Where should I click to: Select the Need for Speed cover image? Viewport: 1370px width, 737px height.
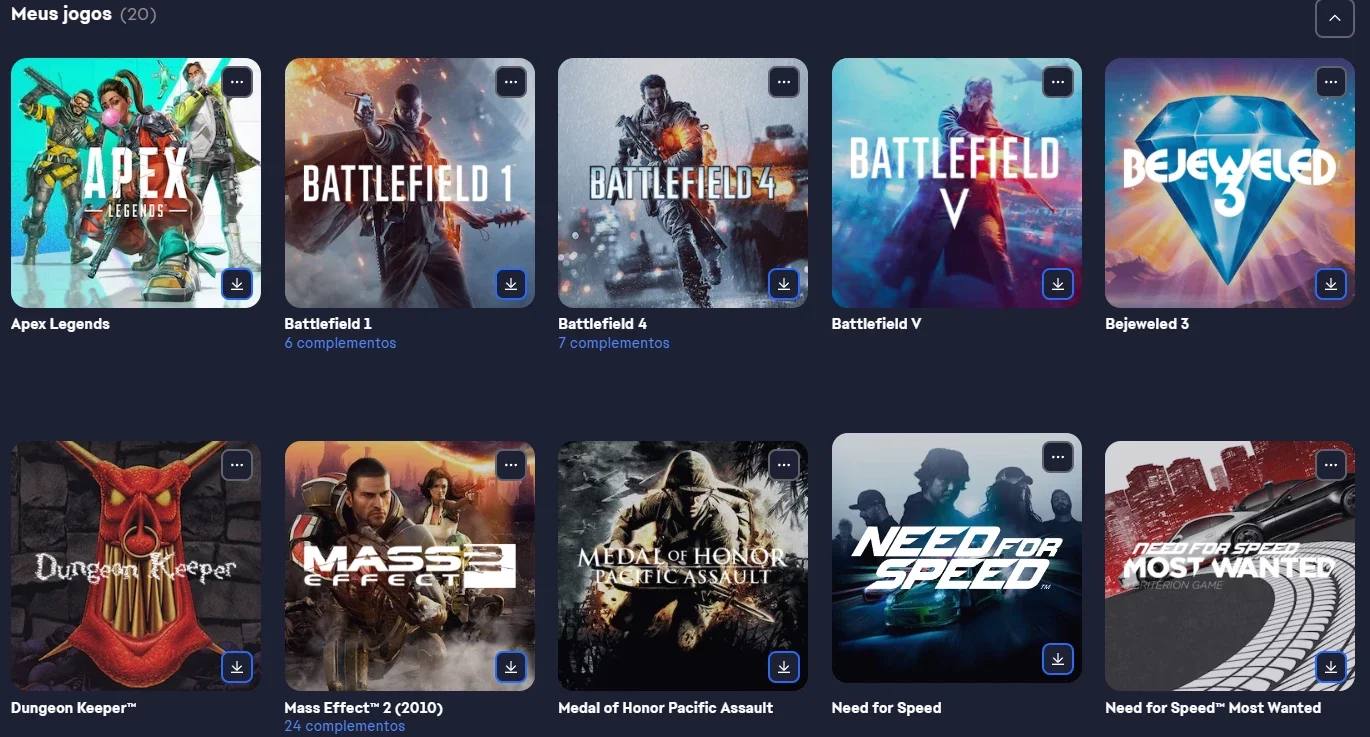pos(957,558)
